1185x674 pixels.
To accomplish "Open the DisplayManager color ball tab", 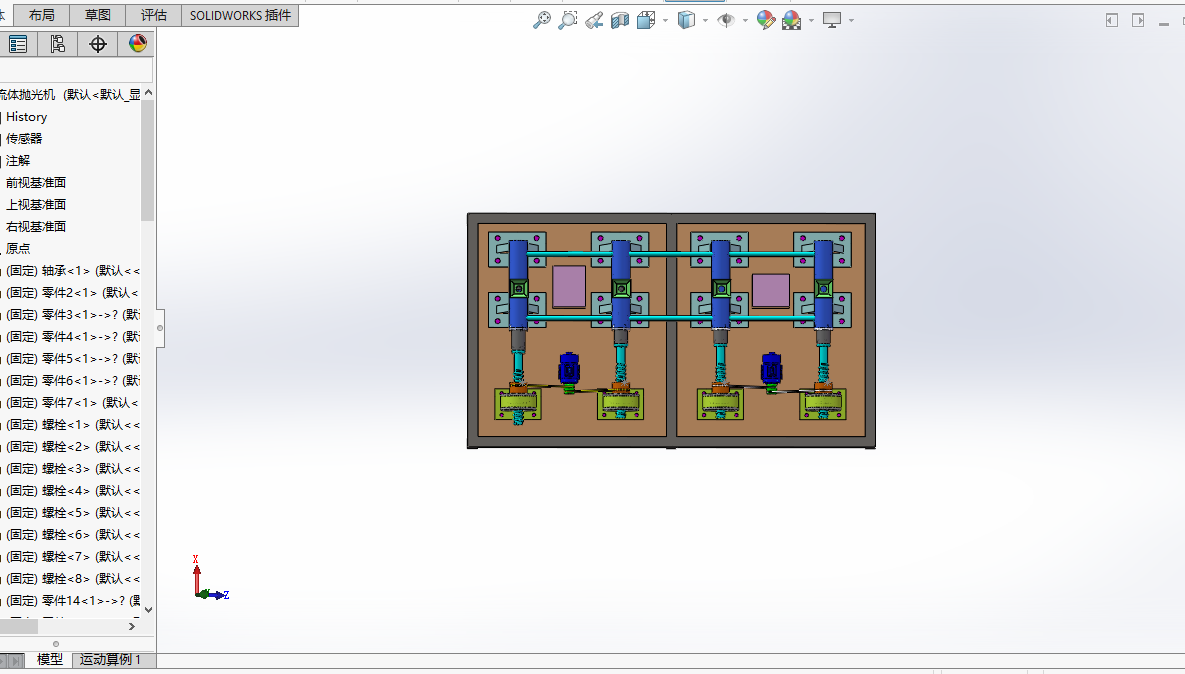I will coord(138,44).
